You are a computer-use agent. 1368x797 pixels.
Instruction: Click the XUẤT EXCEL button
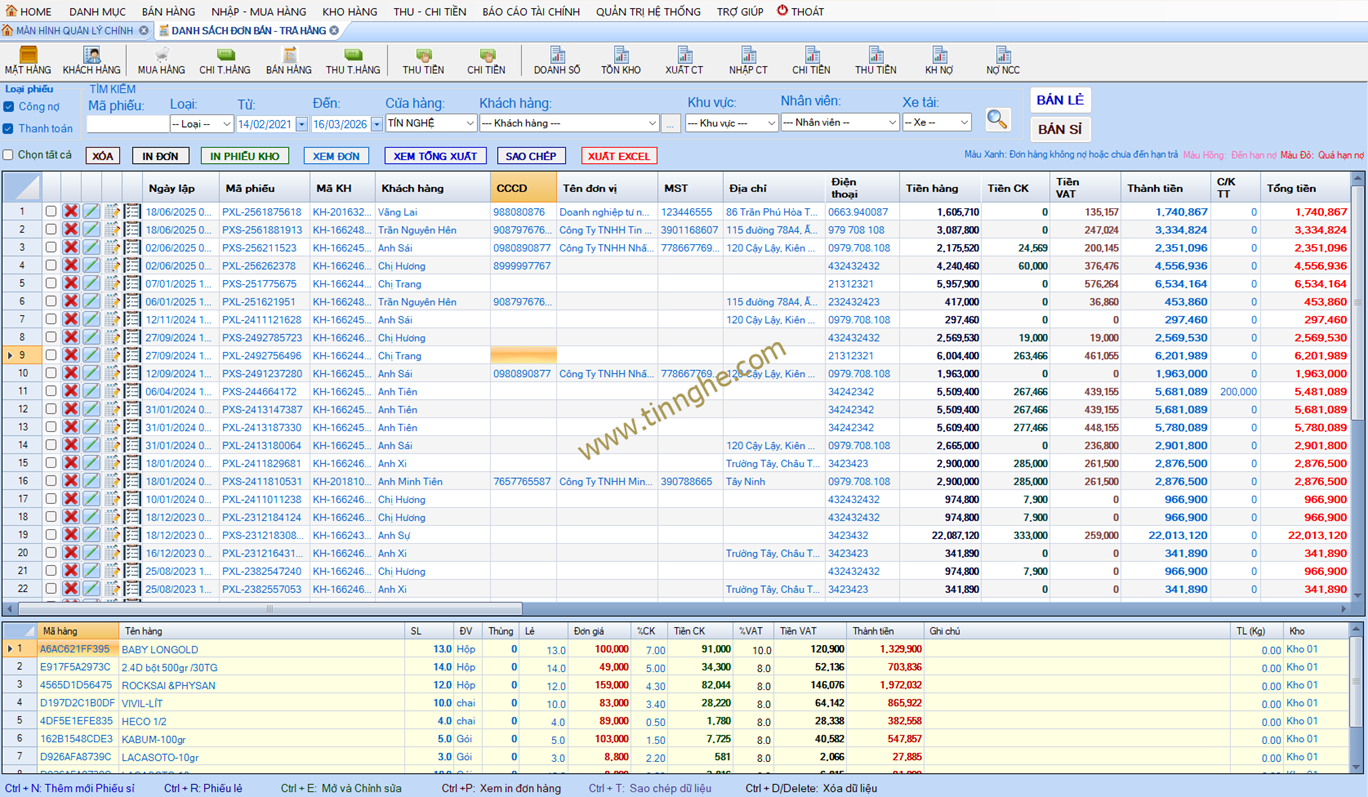pyautogui.click(x=619, y=156)
